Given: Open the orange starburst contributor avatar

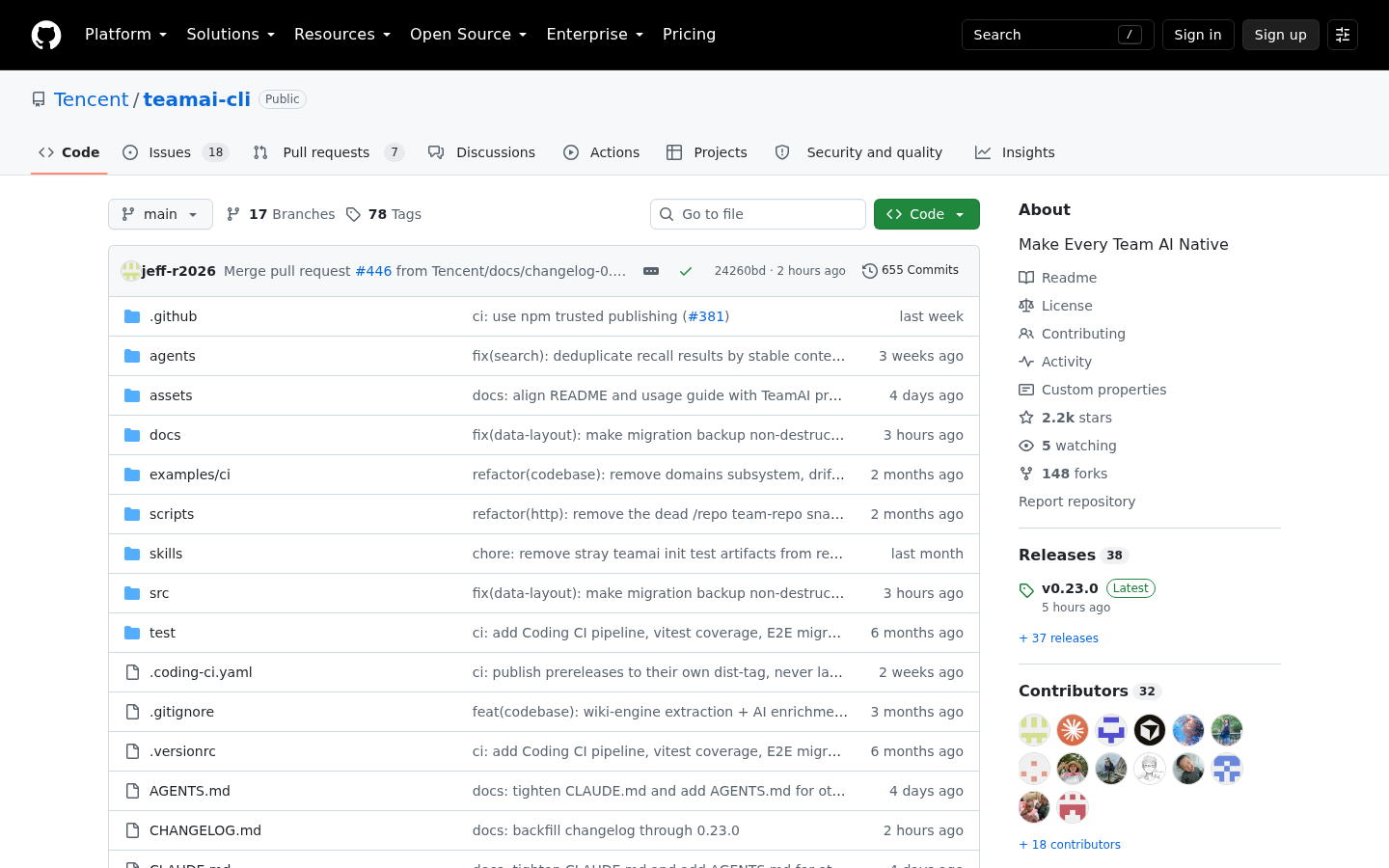Looking at the screenshot, I should tap(1073, 730).
